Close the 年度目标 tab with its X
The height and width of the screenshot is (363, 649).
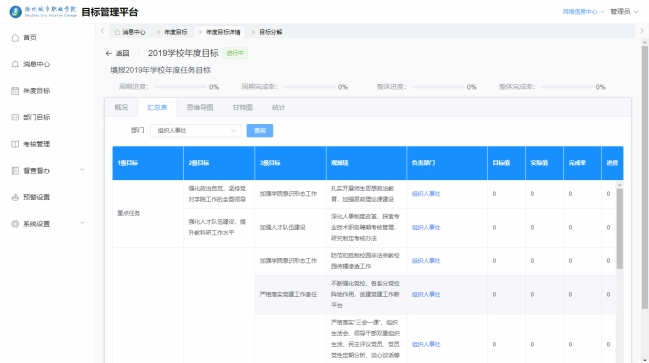pyautogui.click(x=158, y=32)
